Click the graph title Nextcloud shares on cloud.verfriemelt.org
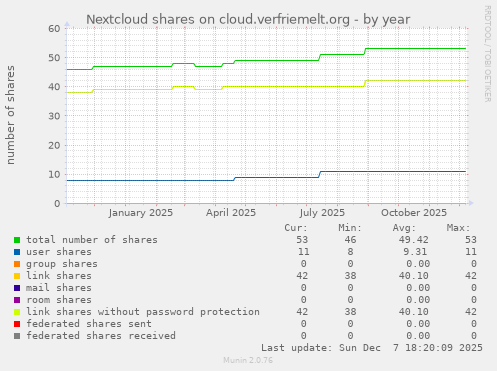Screen dimensions: 497x371 [x=248, y=19]
